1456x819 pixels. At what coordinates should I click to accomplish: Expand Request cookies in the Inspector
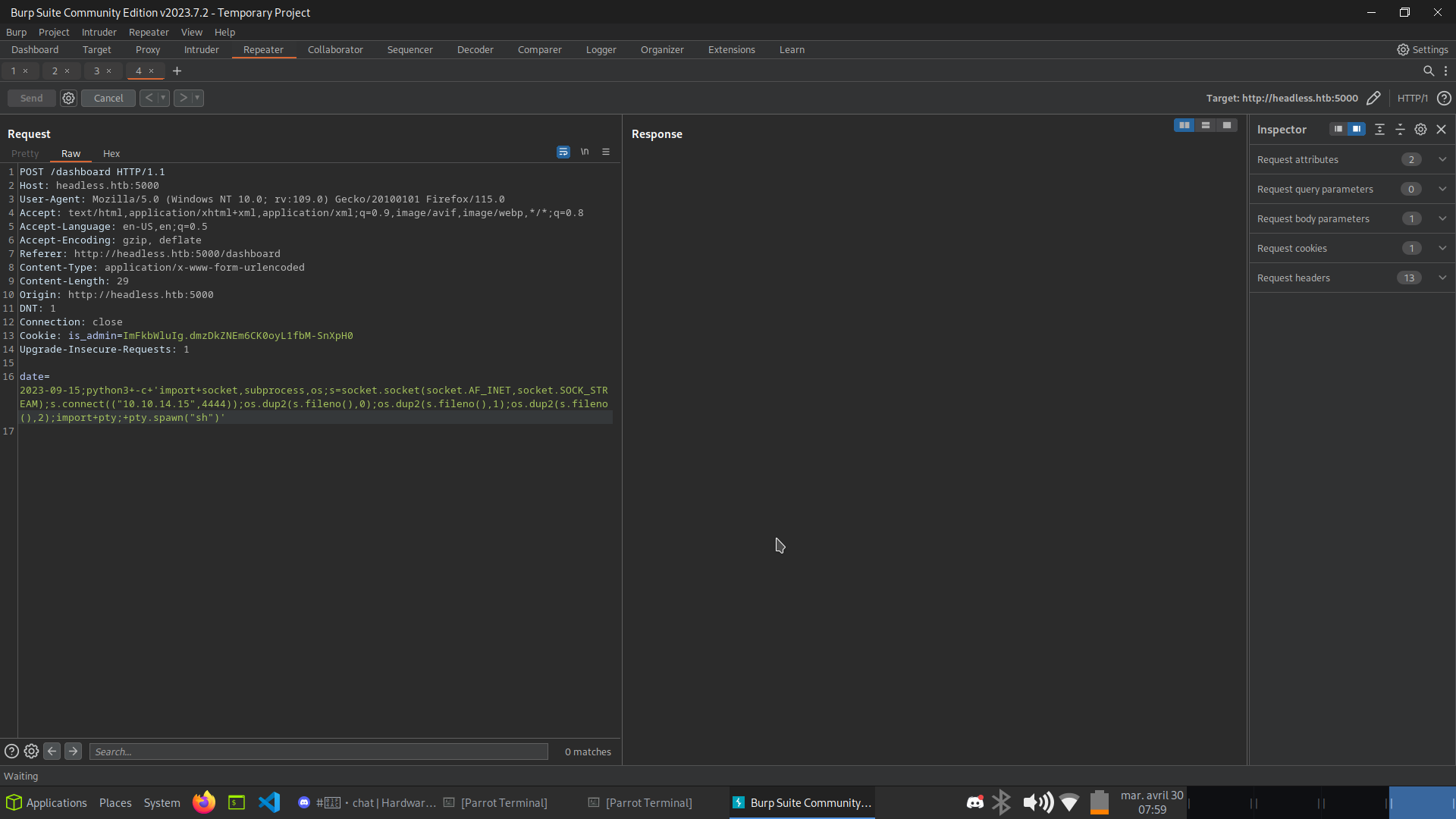tap(1442, 248)
